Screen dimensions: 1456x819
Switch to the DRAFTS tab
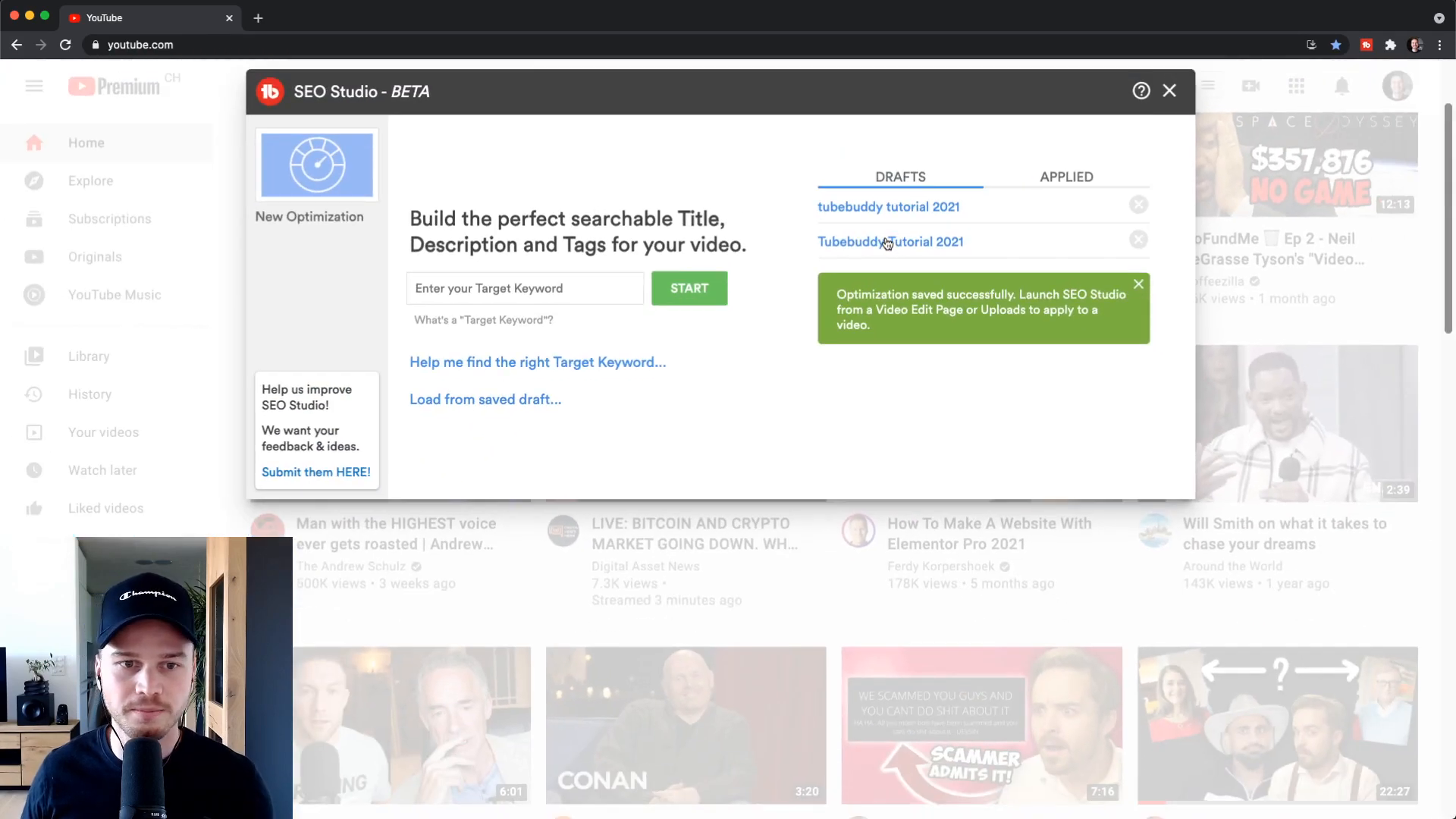[900, 177]
